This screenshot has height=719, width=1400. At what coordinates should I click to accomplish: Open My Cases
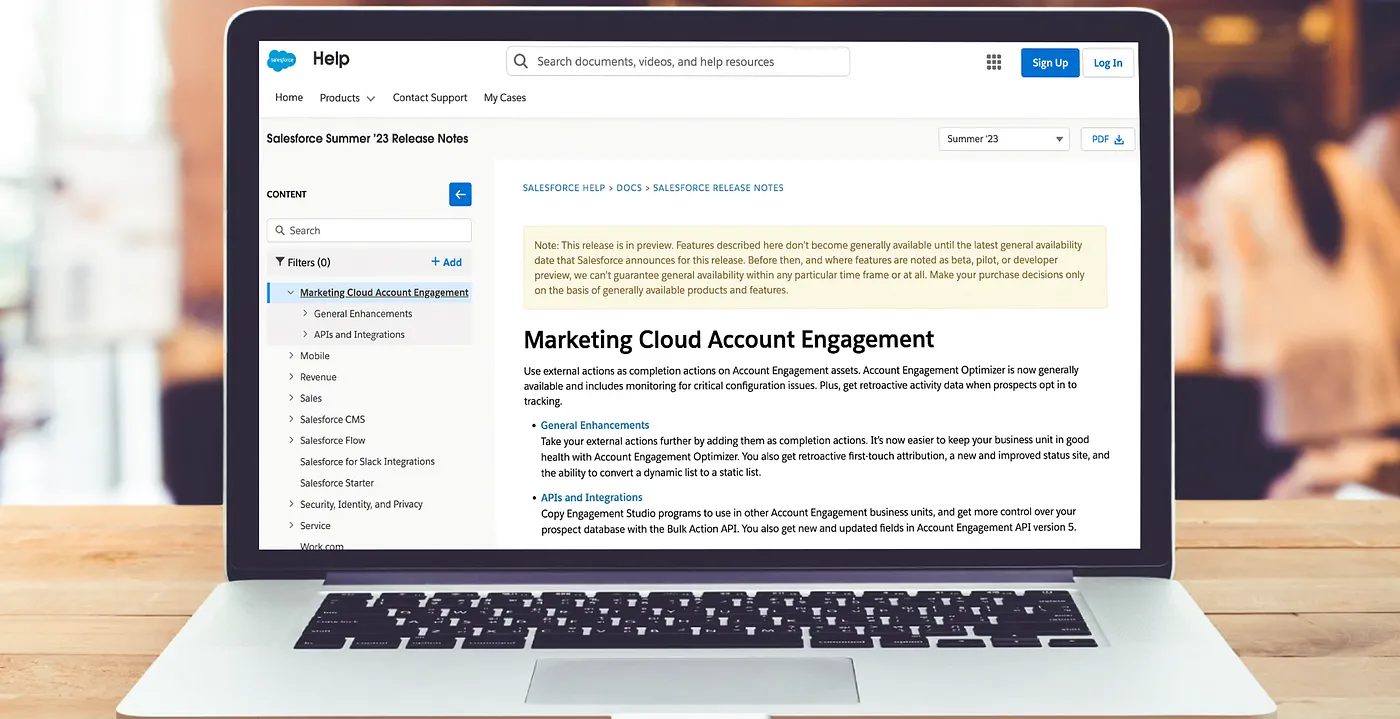click(x=505, y=98)
